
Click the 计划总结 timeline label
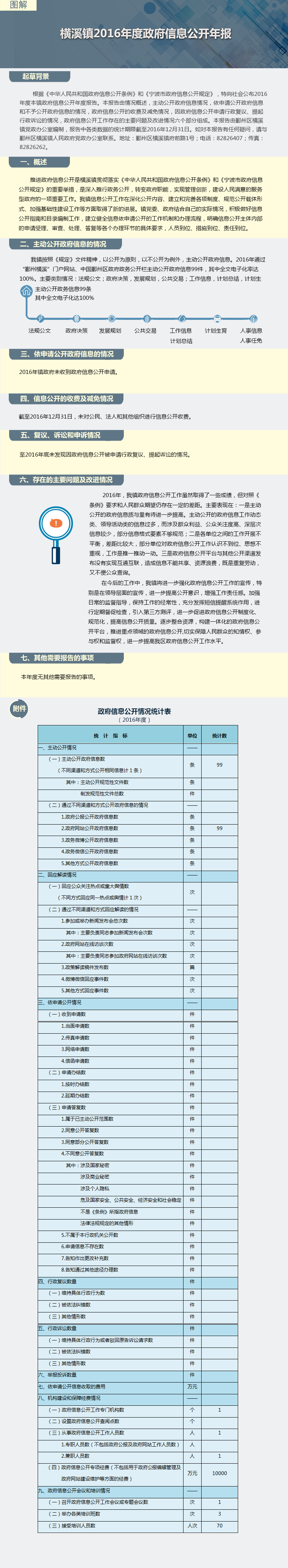pos(181,341)
